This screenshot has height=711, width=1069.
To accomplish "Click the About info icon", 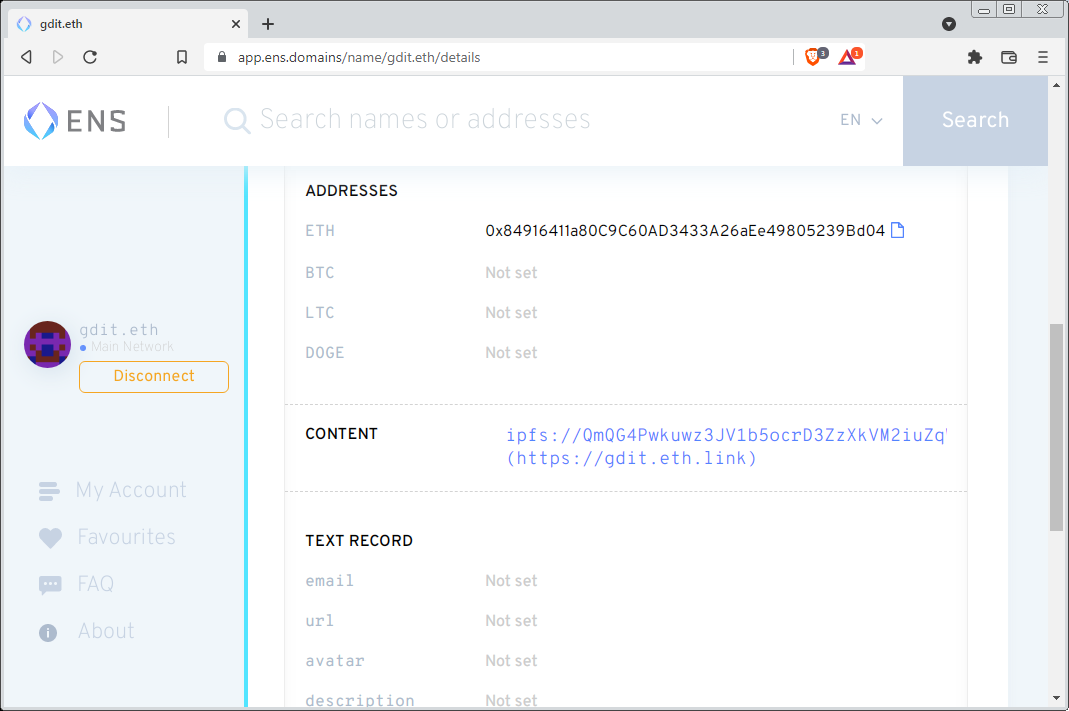I will [x=48, y=633].
